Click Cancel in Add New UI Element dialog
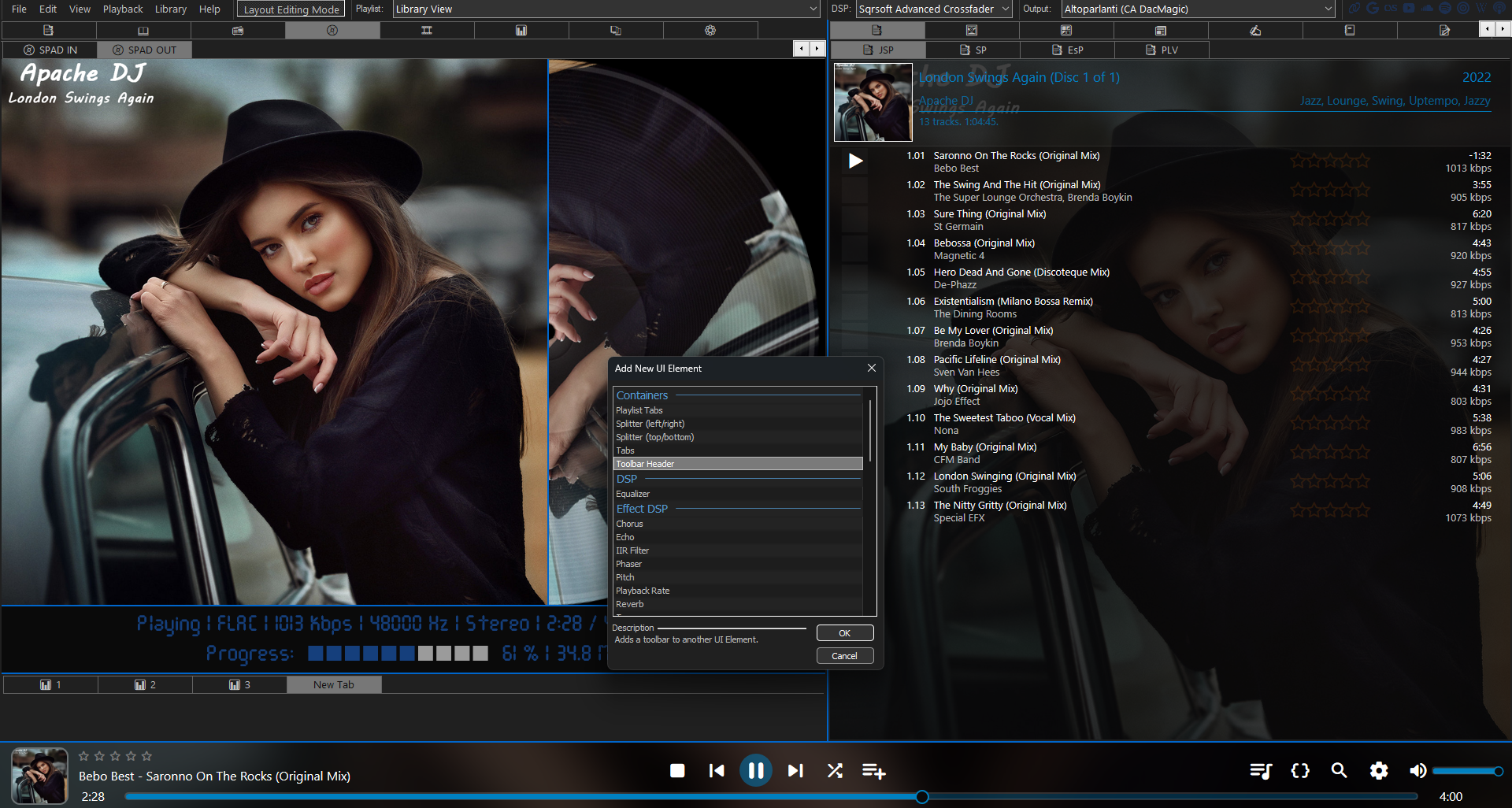The height and width of the screenshot is (808, 1512). 845,656
